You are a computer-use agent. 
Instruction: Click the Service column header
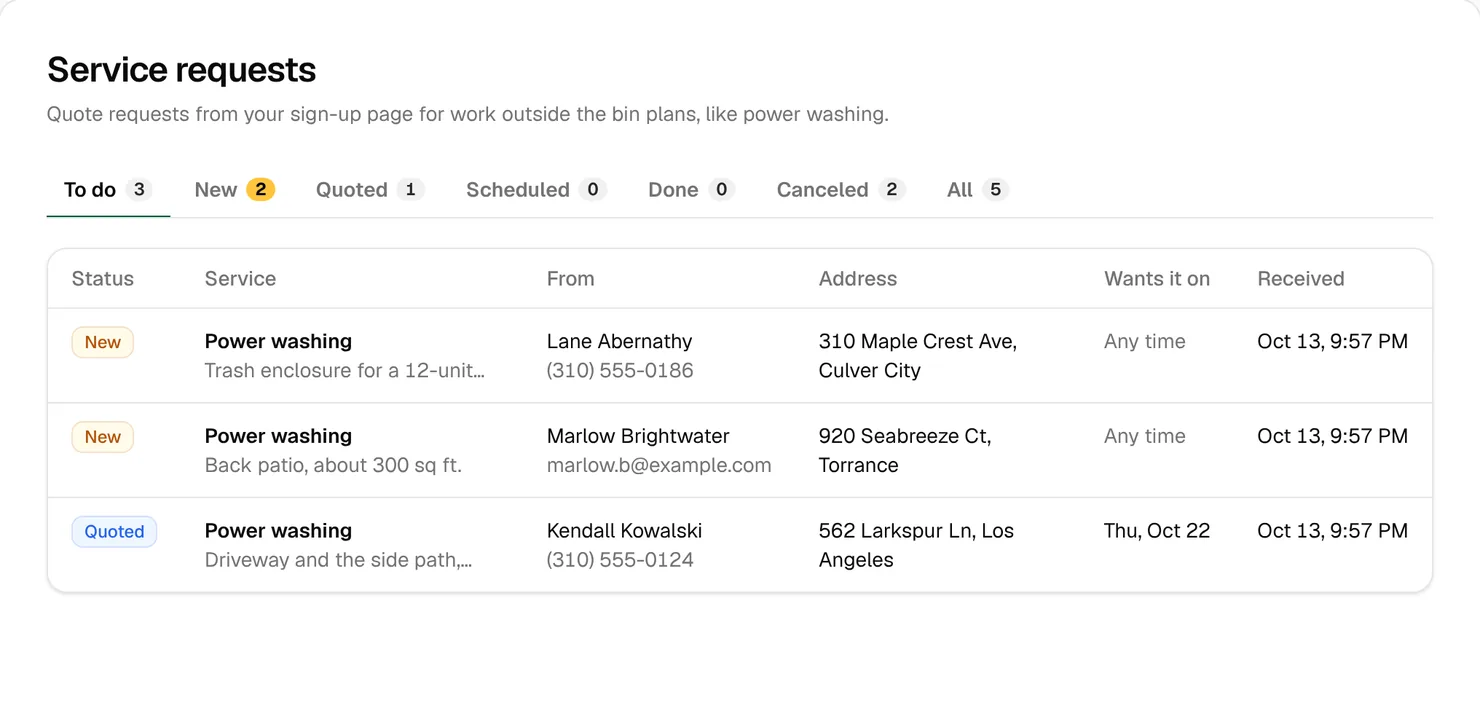(240, 279)
